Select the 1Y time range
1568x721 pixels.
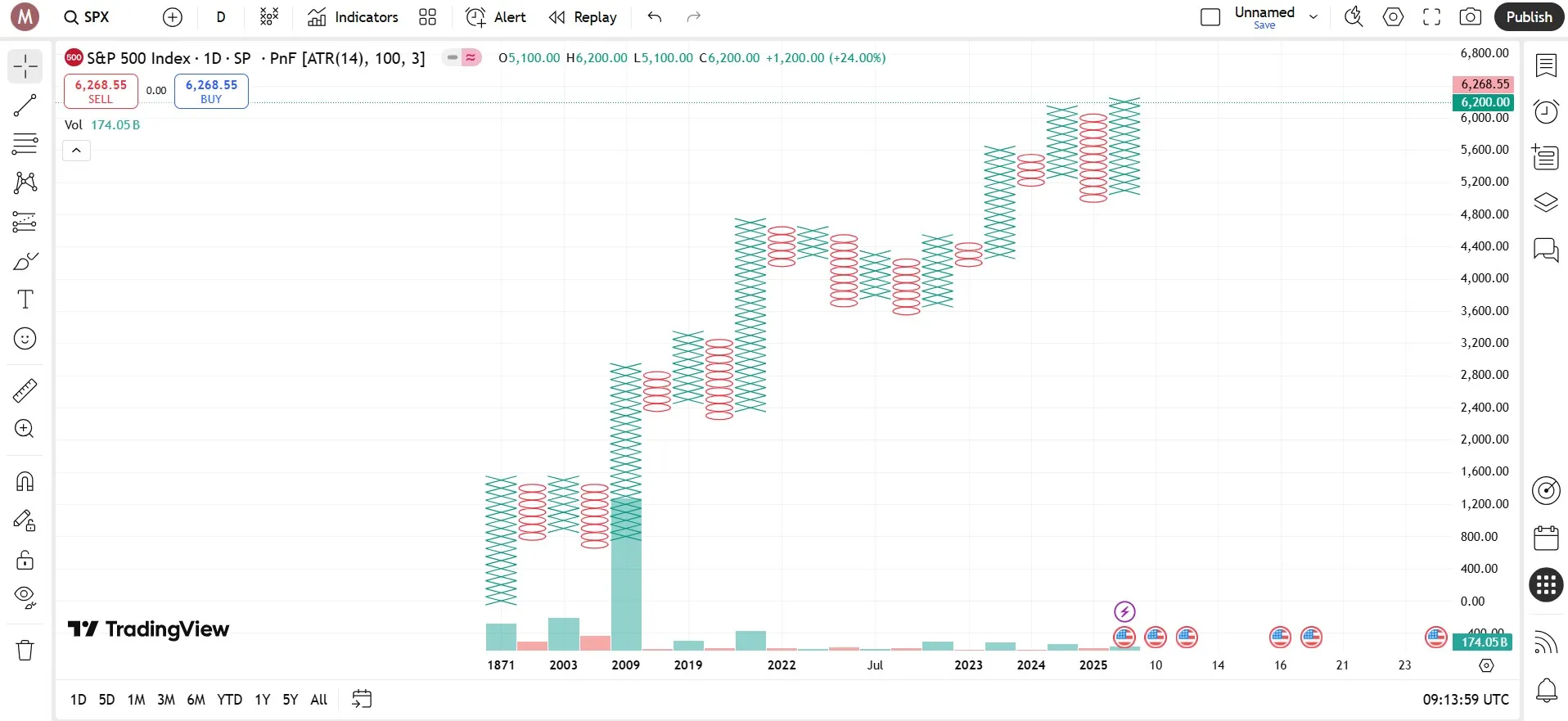(x=262, y=700)
